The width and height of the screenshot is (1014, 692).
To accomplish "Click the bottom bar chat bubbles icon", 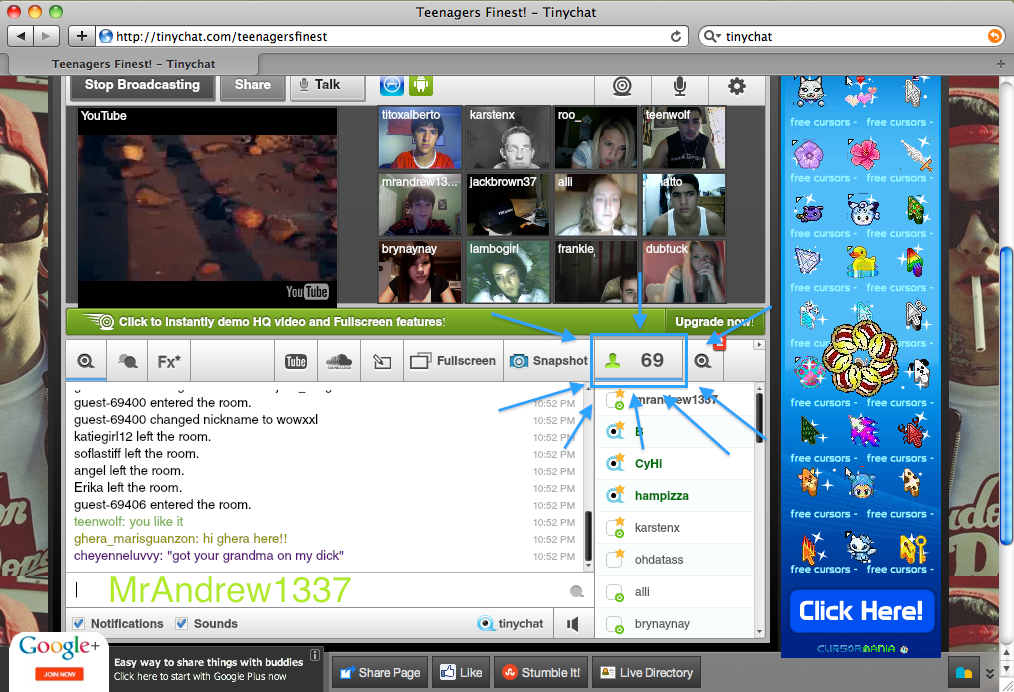I will (x=964, y=673).
